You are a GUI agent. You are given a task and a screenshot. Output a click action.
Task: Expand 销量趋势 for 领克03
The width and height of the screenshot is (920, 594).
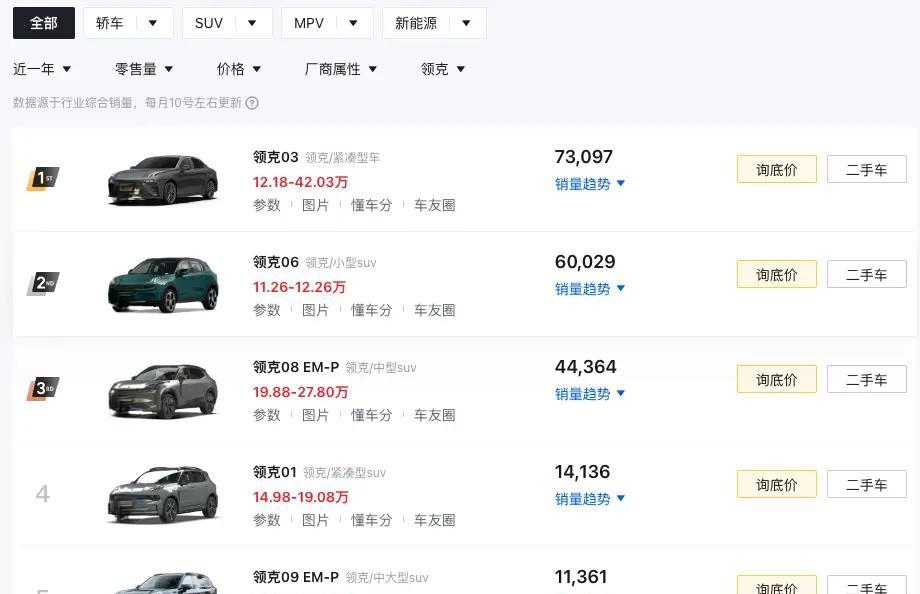click(590, 184)
